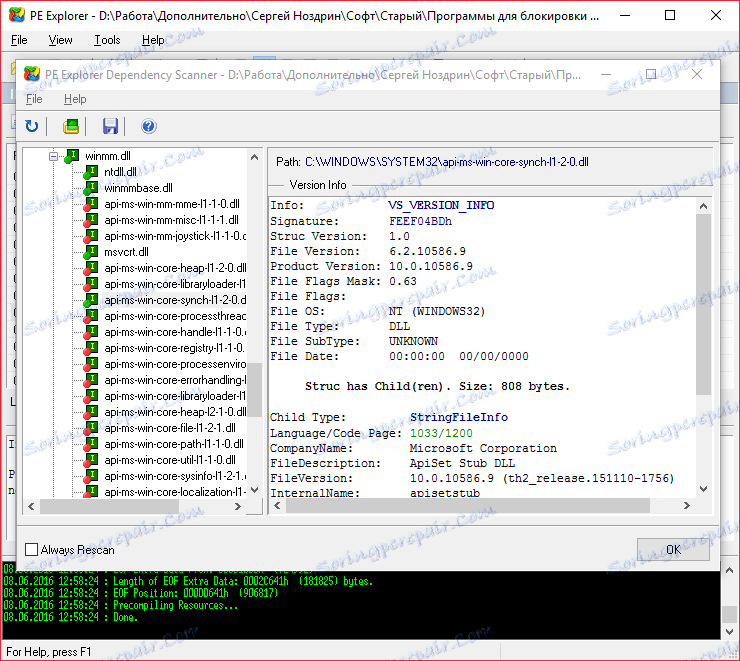Click the icon beside api-ms-win-core-errorhandling row
The height and width of the screenshot is (661, 740).
coord(91,380)
